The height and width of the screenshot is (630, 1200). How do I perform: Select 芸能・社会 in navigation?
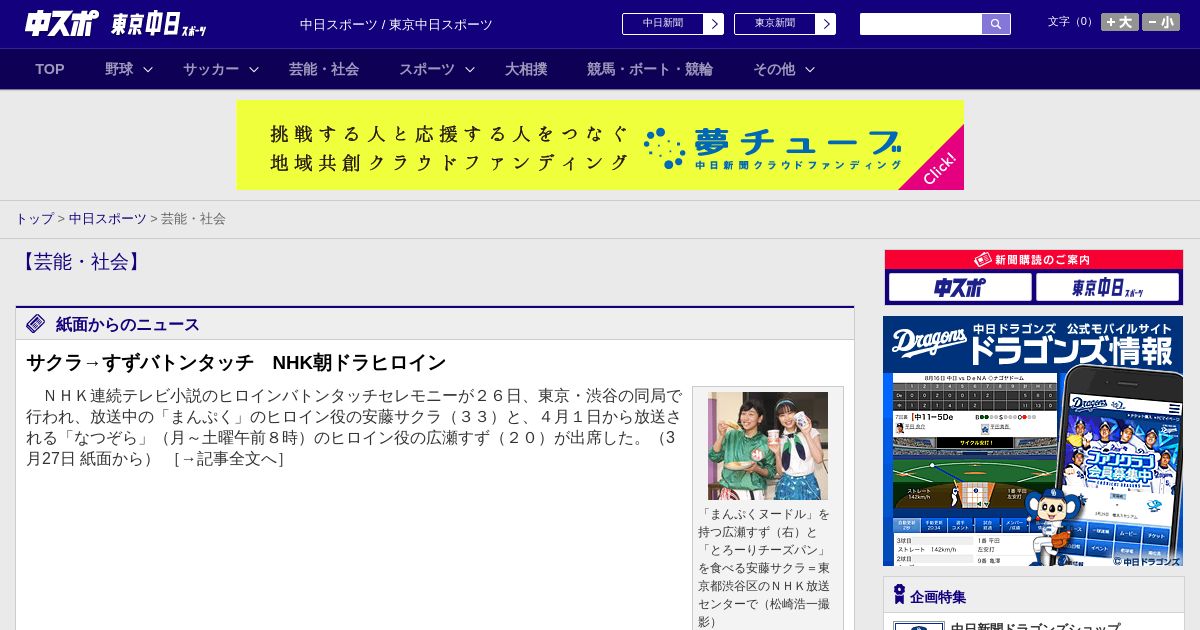coord(324,69)
